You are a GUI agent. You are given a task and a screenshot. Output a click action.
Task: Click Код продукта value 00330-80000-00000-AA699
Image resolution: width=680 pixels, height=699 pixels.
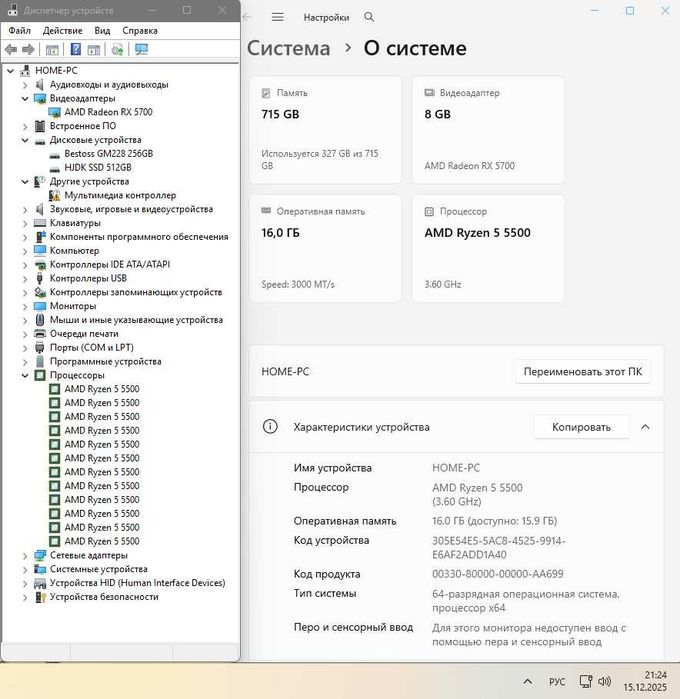pyautogui.click(x=498, y=574)
